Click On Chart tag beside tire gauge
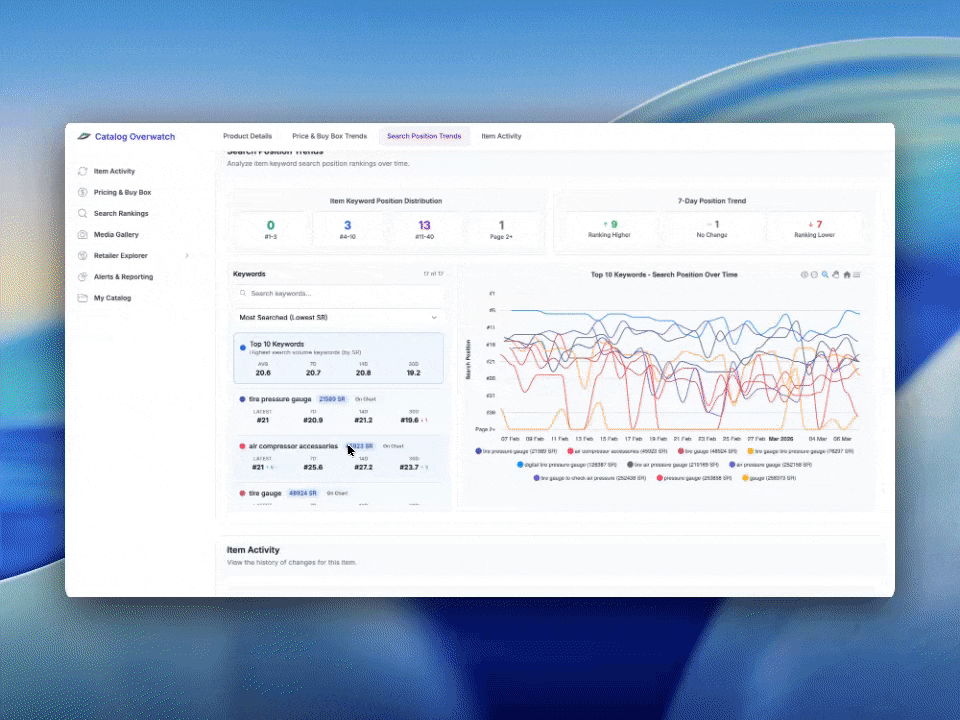 click(337, 493)
